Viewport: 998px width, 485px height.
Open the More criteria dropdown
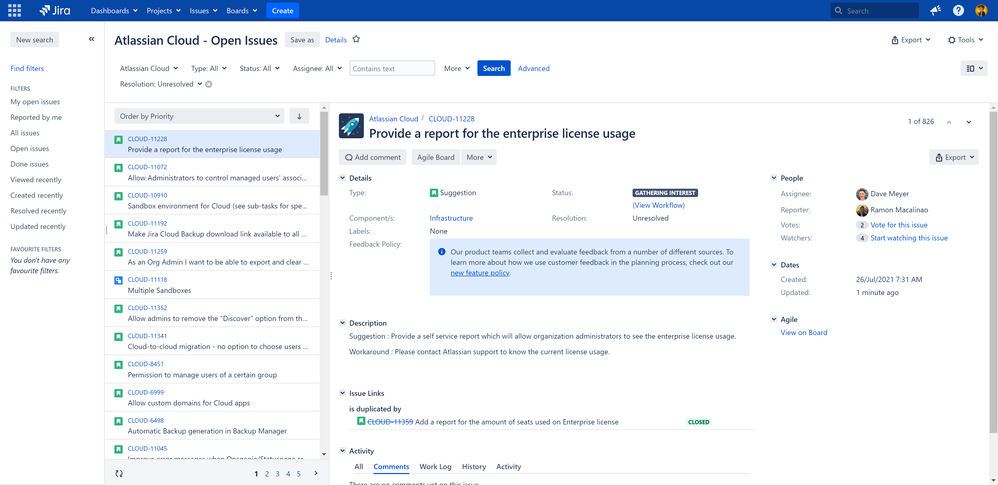pos(457,68)
